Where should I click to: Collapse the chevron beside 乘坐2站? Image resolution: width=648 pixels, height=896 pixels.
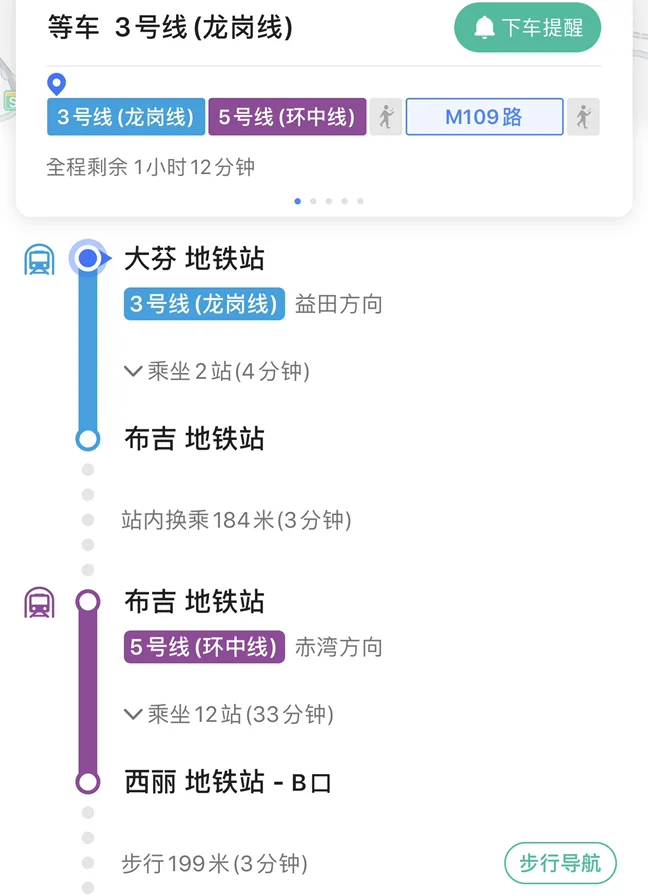point(133,371)
